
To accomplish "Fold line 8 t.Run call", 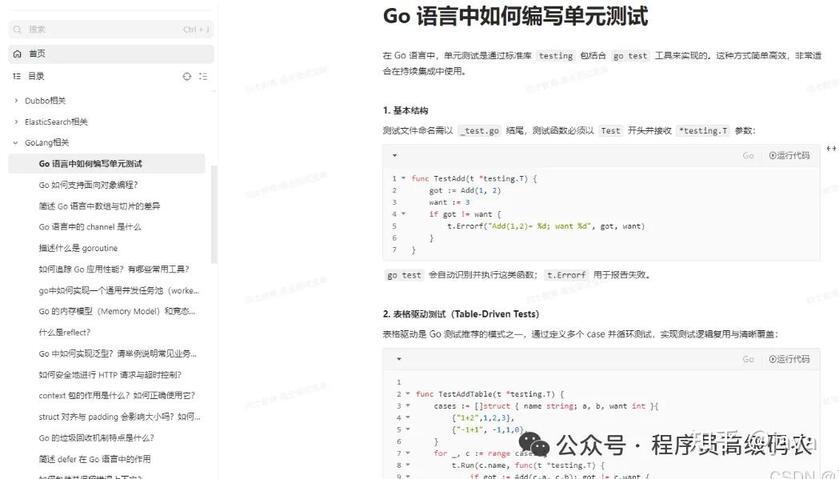I will [408, 465].
